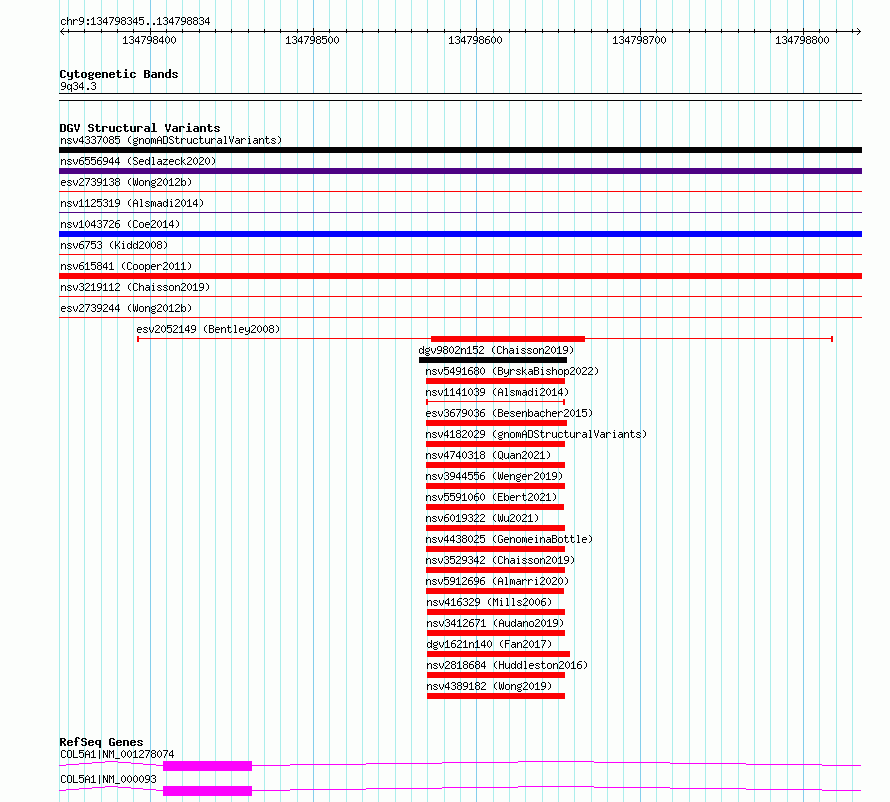Select variant nsv4438025 (GenomeinaBottle)
Viewport: 890px width, 802px height.
(509, 539)
